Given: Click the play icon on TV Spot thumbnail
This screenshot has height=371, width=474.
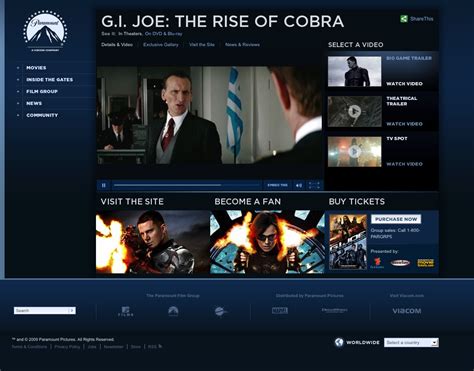Looking at the screenshot, I should pos(354,152).
